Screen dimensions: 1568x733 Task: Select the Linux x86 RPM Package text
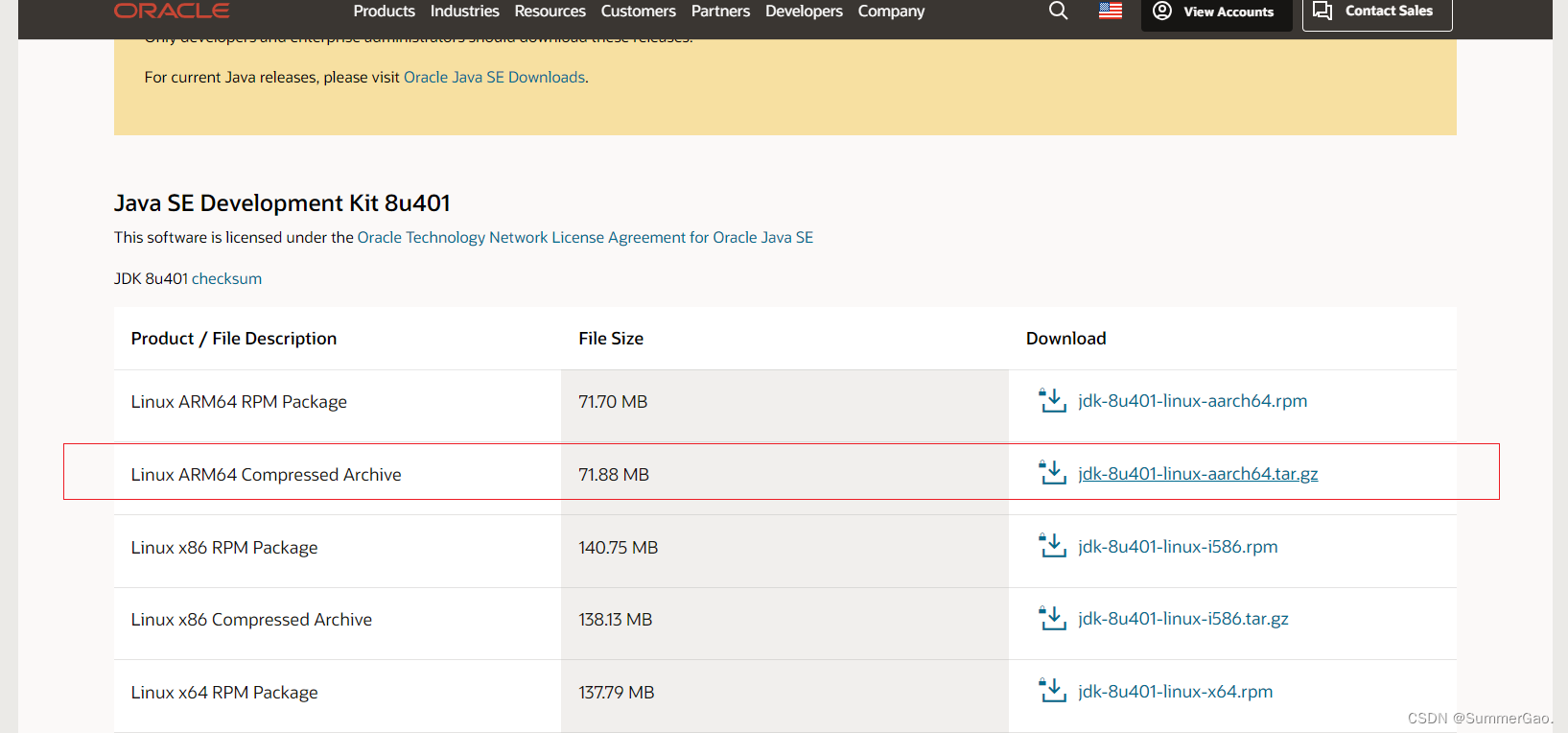coord(224,548)
